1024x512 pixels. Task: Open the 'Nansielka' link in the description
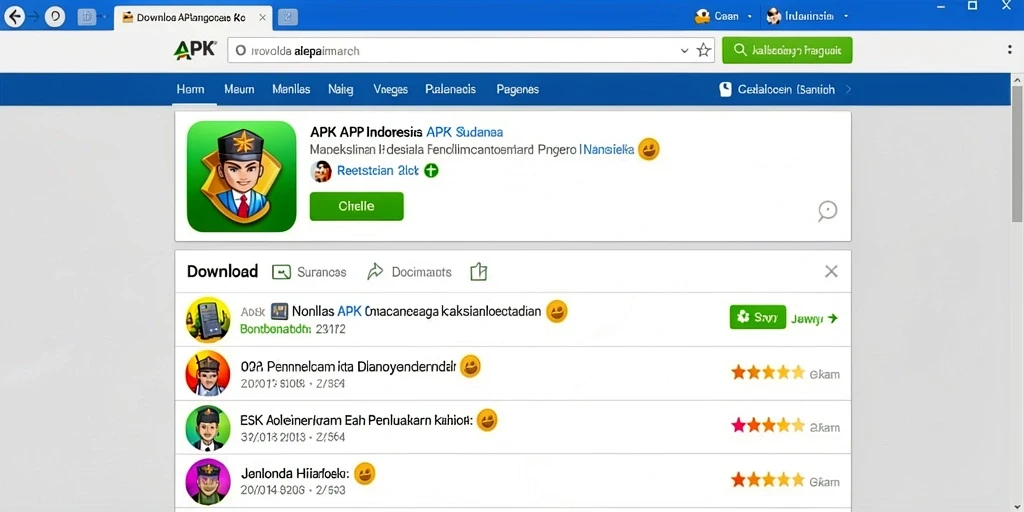(607, 150)
